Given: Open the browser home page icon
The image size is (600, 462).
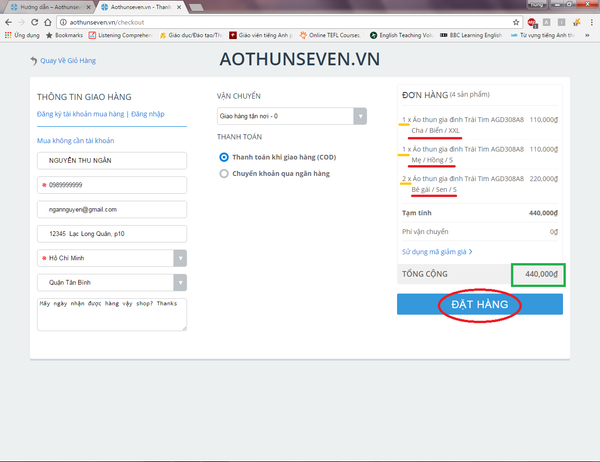Looking at the screenshot, I should point(47,22).
